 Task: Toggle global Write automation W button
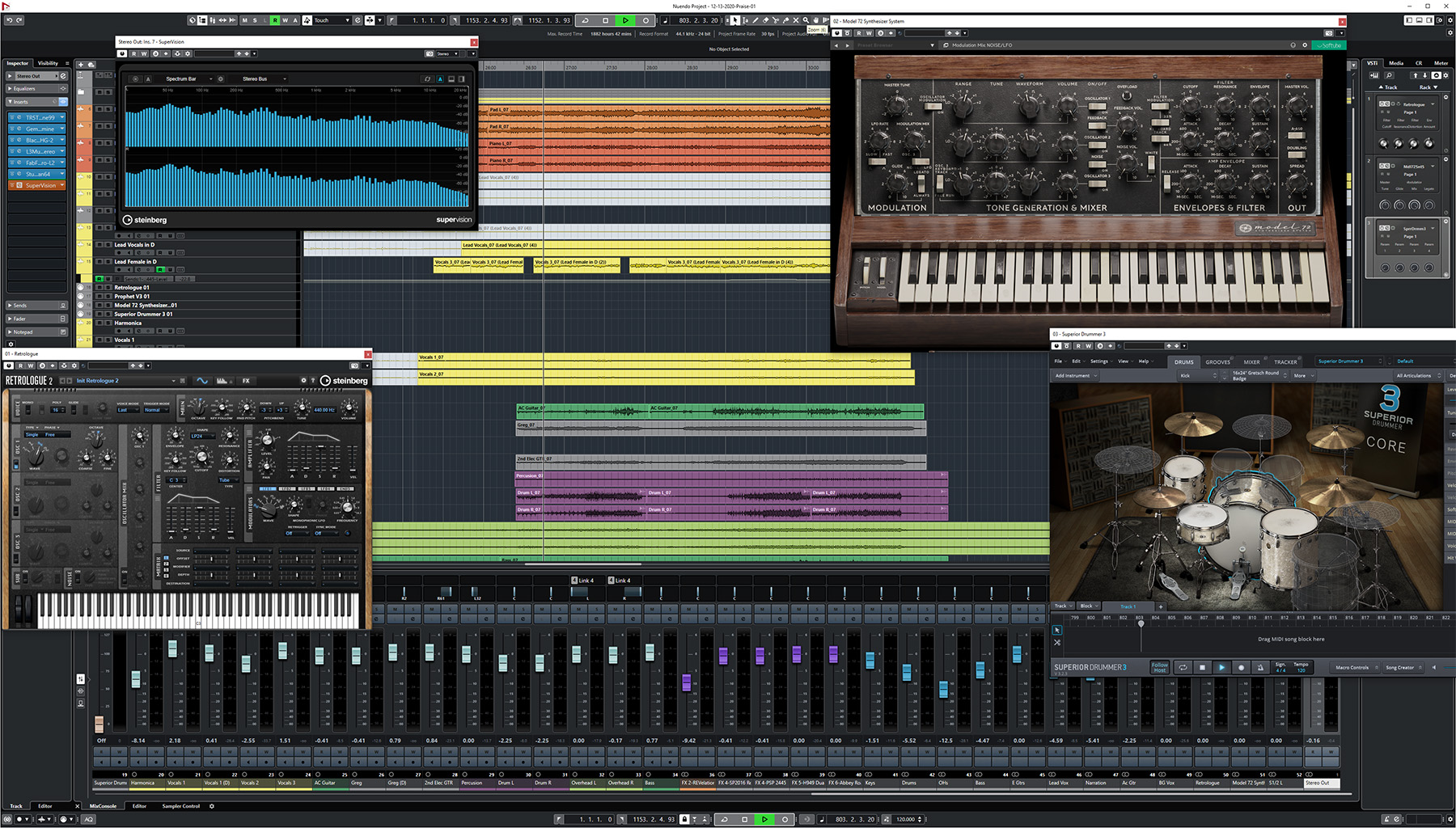[x=285, y=20]
